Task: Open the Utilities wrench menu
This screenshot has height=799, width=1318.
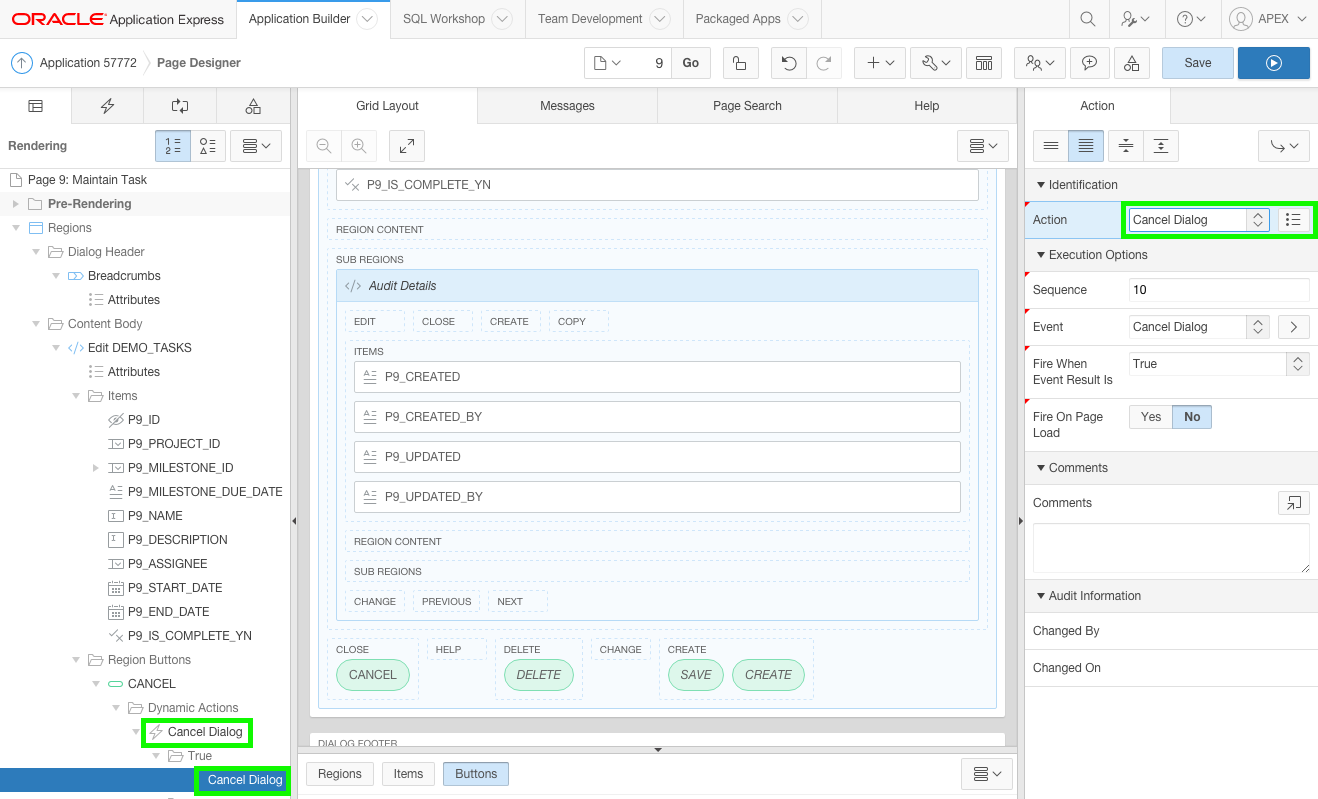Action: (936, 63)
